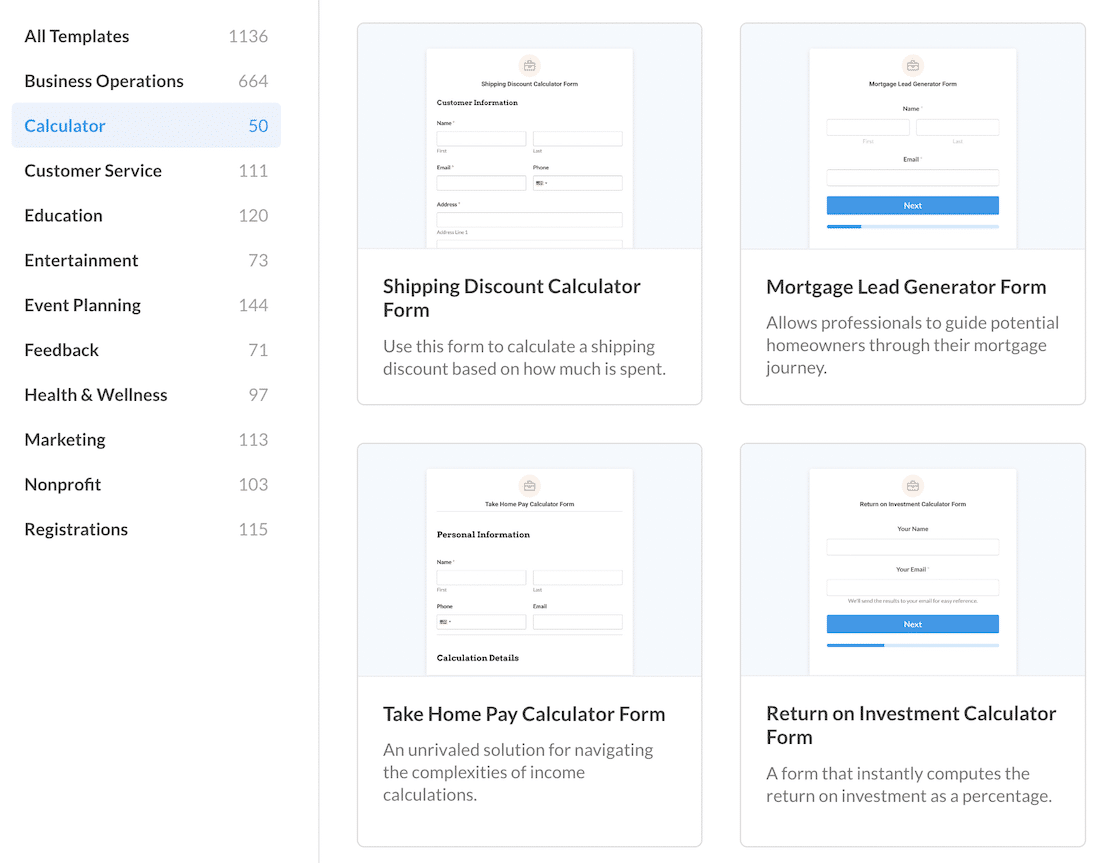Click the progress bar in Return on Investment preview
Viewport: 1116px width, 863px height.
[912, 646]
